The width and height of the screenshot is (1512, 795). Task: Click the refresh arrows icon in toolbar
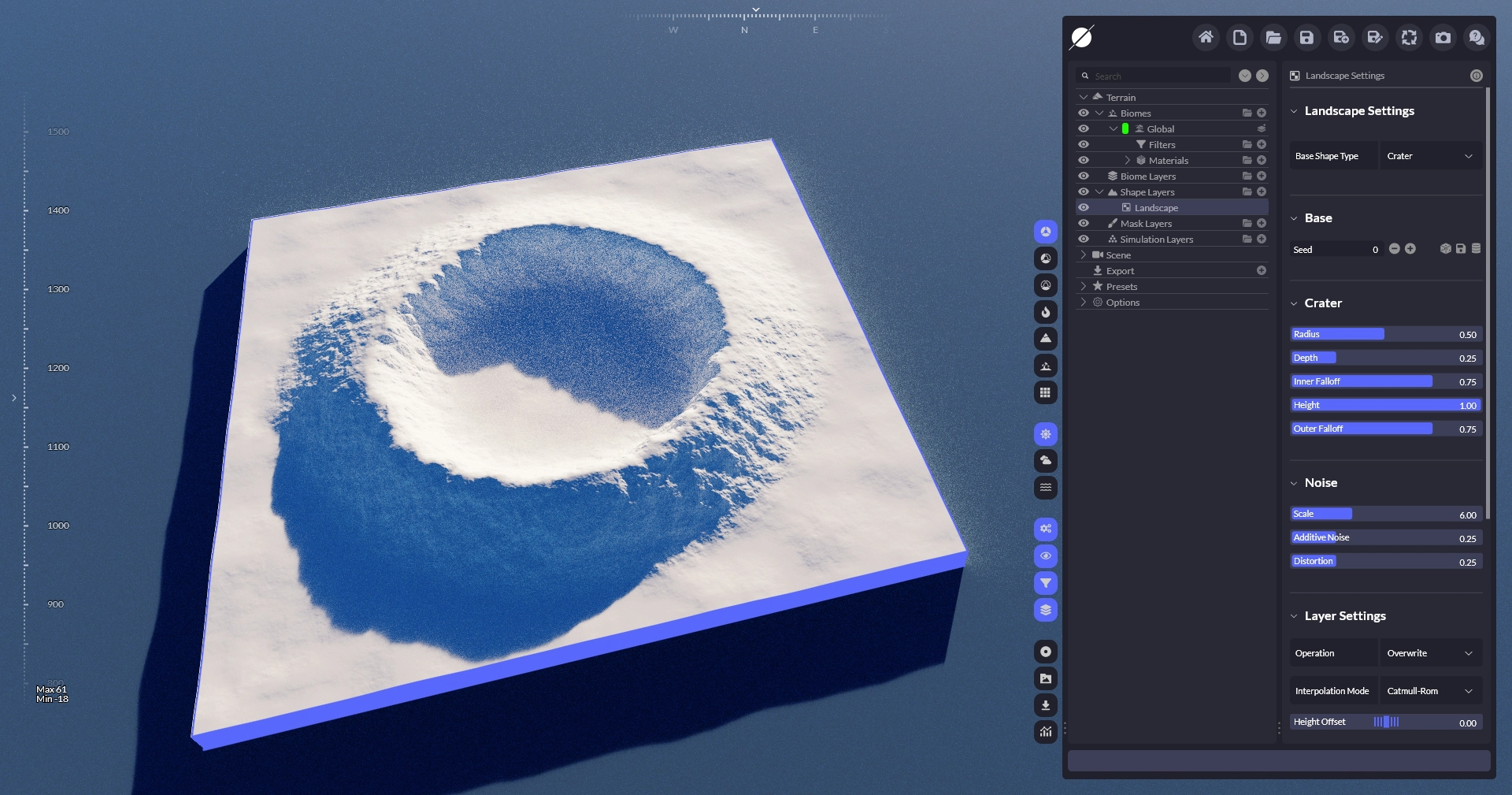click(x=1409, y=37)
